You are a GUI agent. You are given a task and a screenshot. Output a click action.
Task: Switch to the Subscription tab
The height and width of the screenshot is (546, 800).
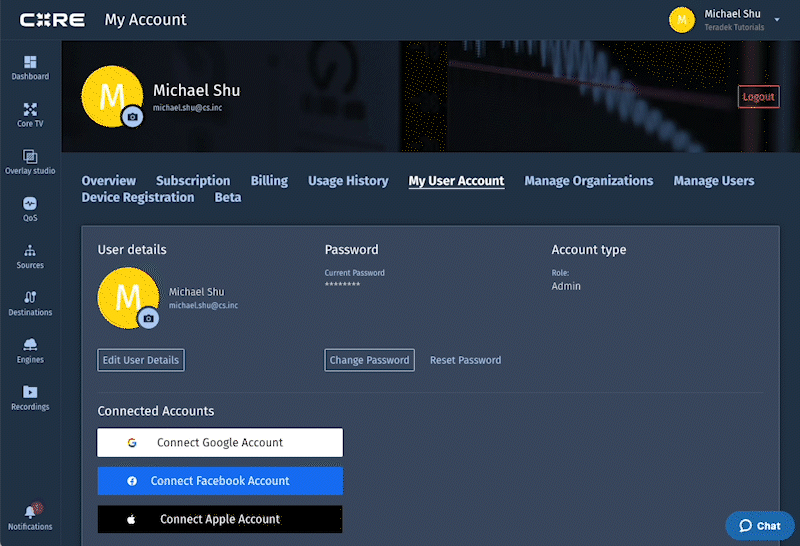[x=193, y=181]
